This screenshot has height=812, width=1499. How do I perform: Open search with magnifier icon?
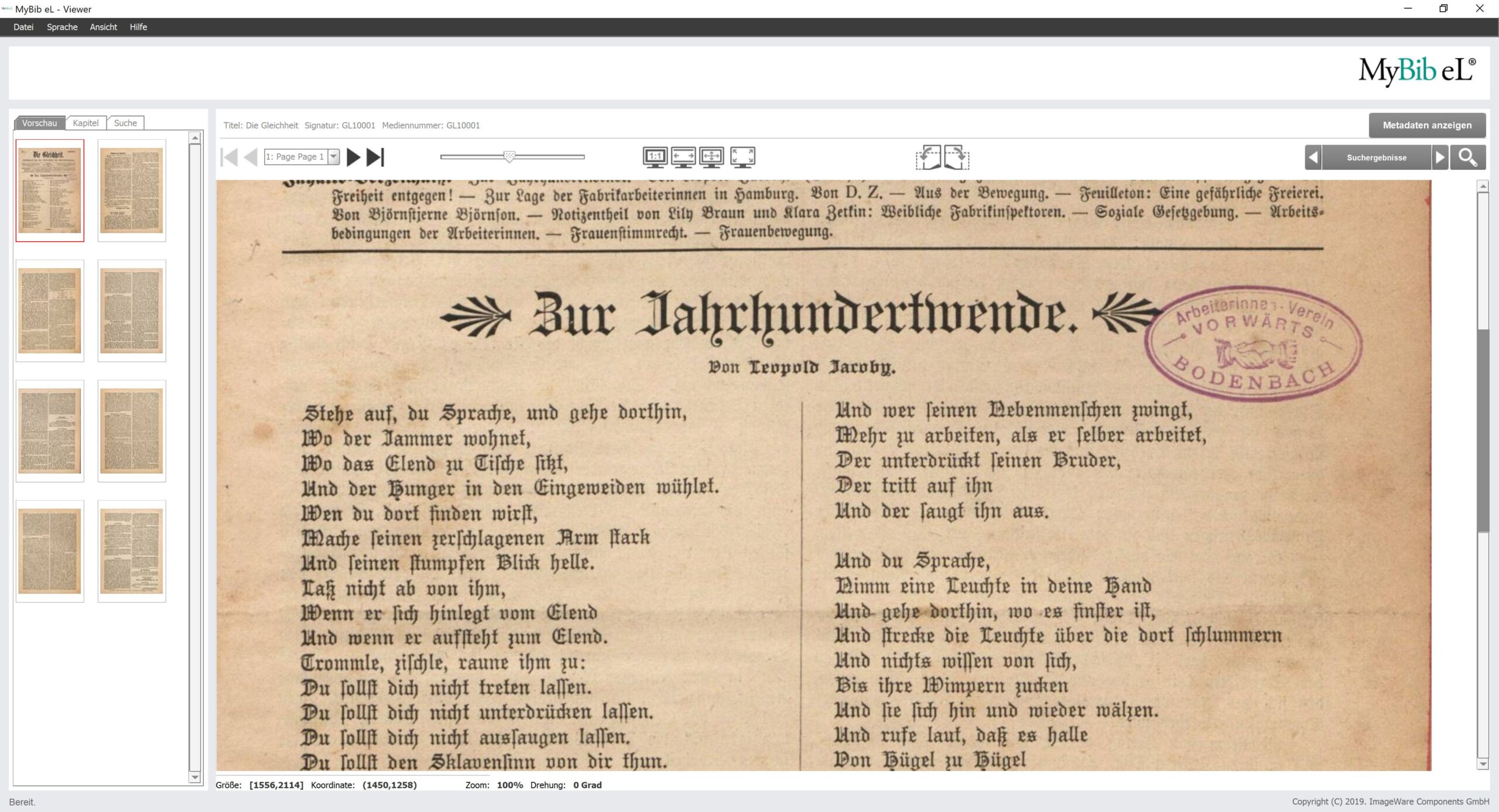pos(1467,157)
